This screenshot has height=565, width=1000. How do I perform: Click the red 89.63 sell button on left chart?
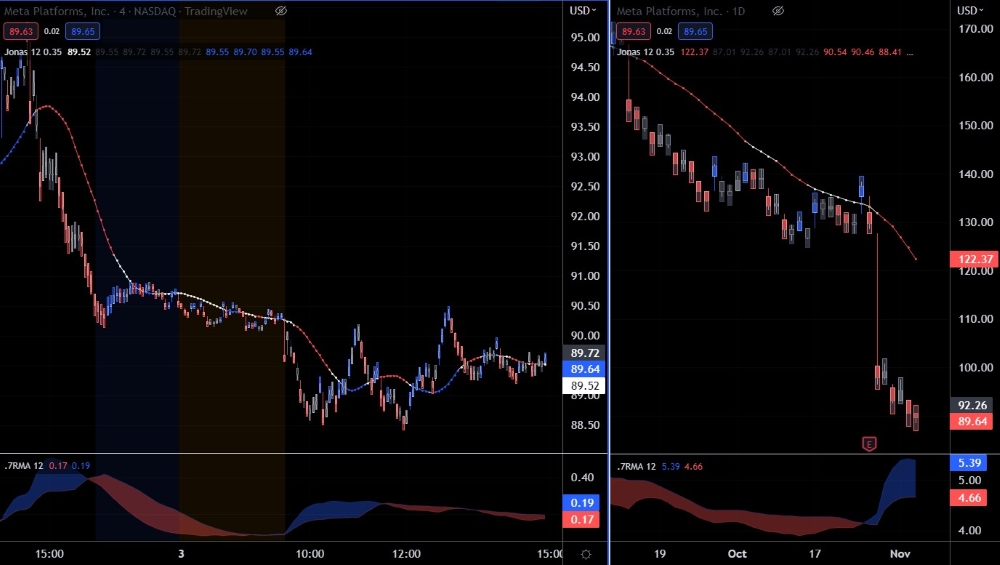tap(21, 31)
